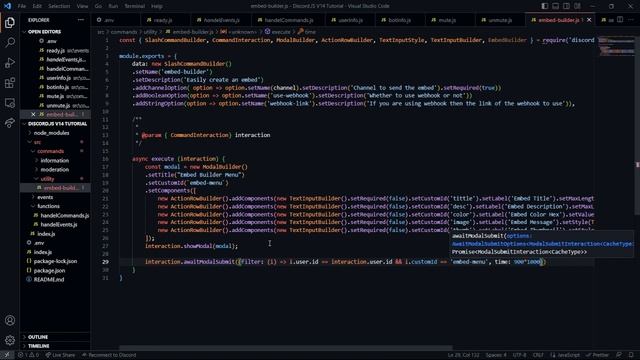Collapse the utility folder
Viewport: 640px width, 360px height.
click(47, 179)
